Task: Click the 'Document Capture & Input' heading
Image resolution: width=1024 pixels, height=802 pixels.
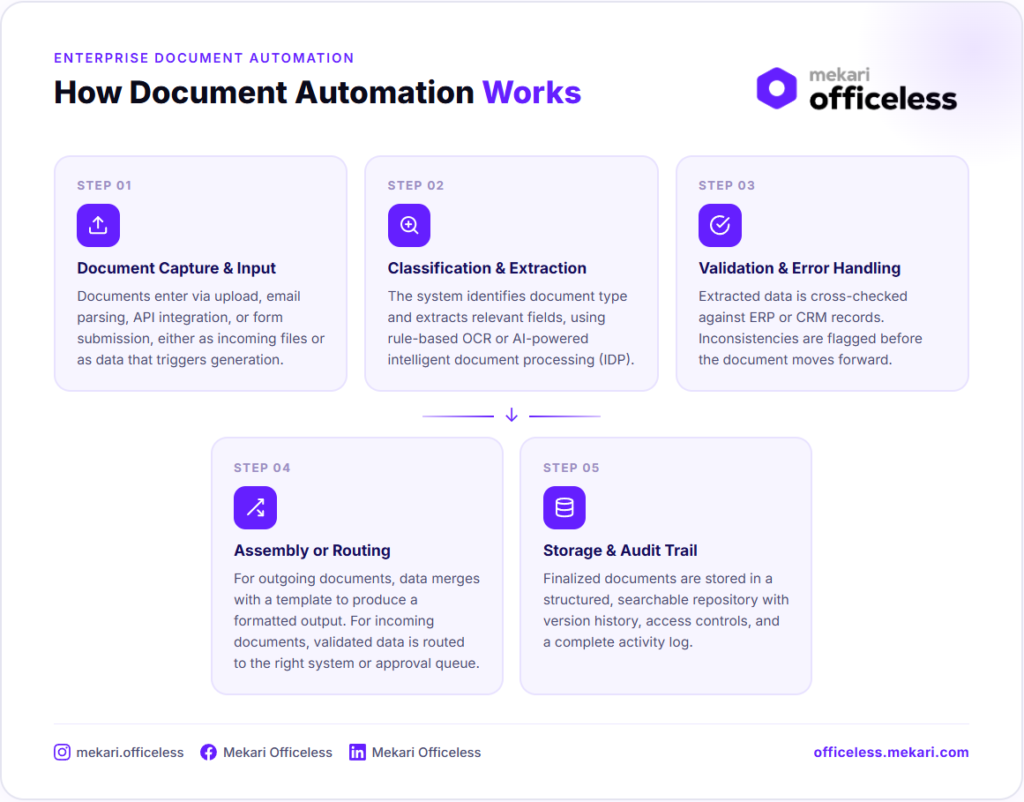Action: (176, 268)
